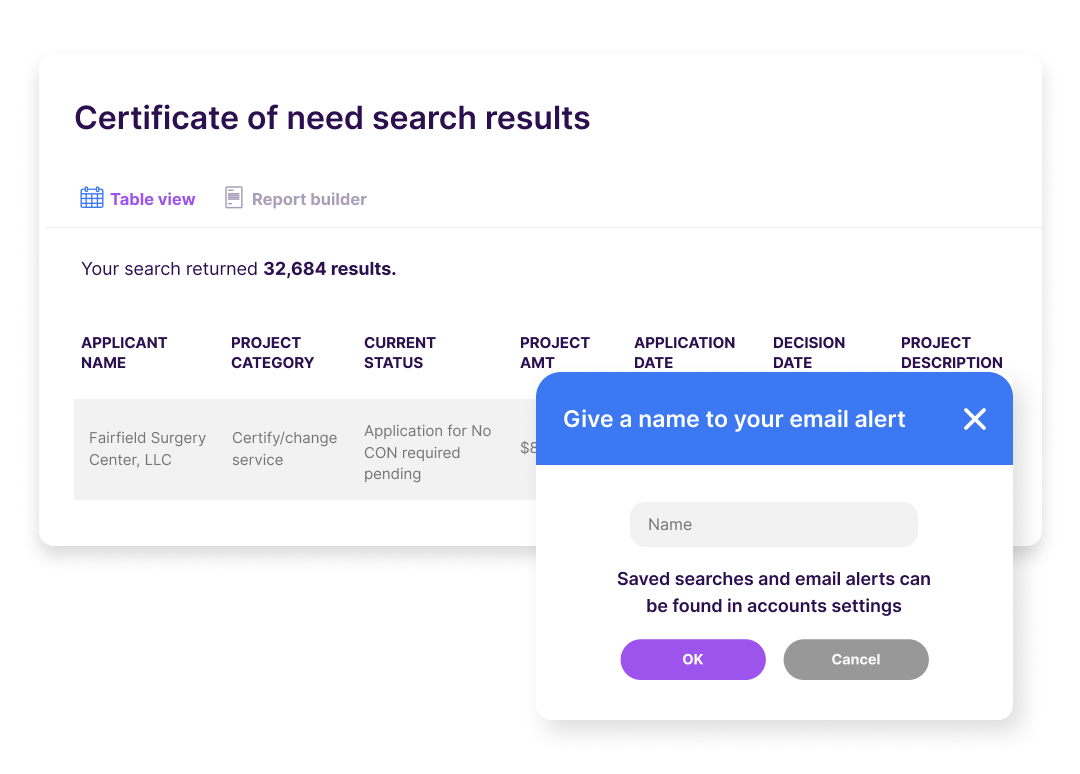The image size is (1080, 774).
Task: Click the Report builder document icon
Action: pyautogui.click(x=233, y=198)
